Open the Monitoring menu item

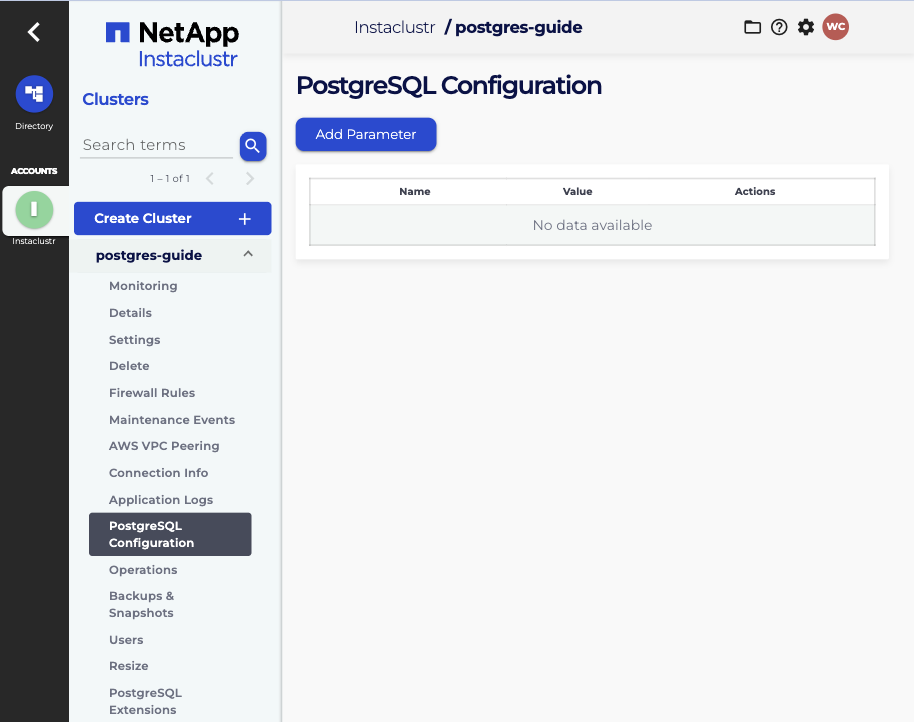143,286
